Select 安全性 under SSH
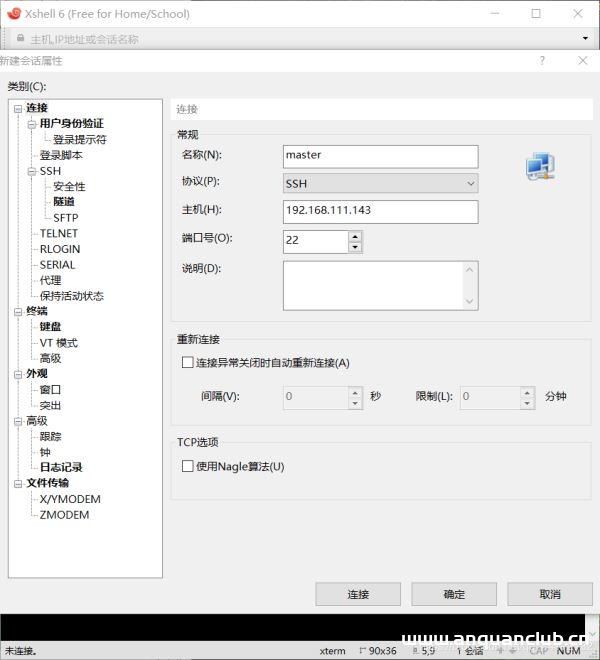 [69, 186]
